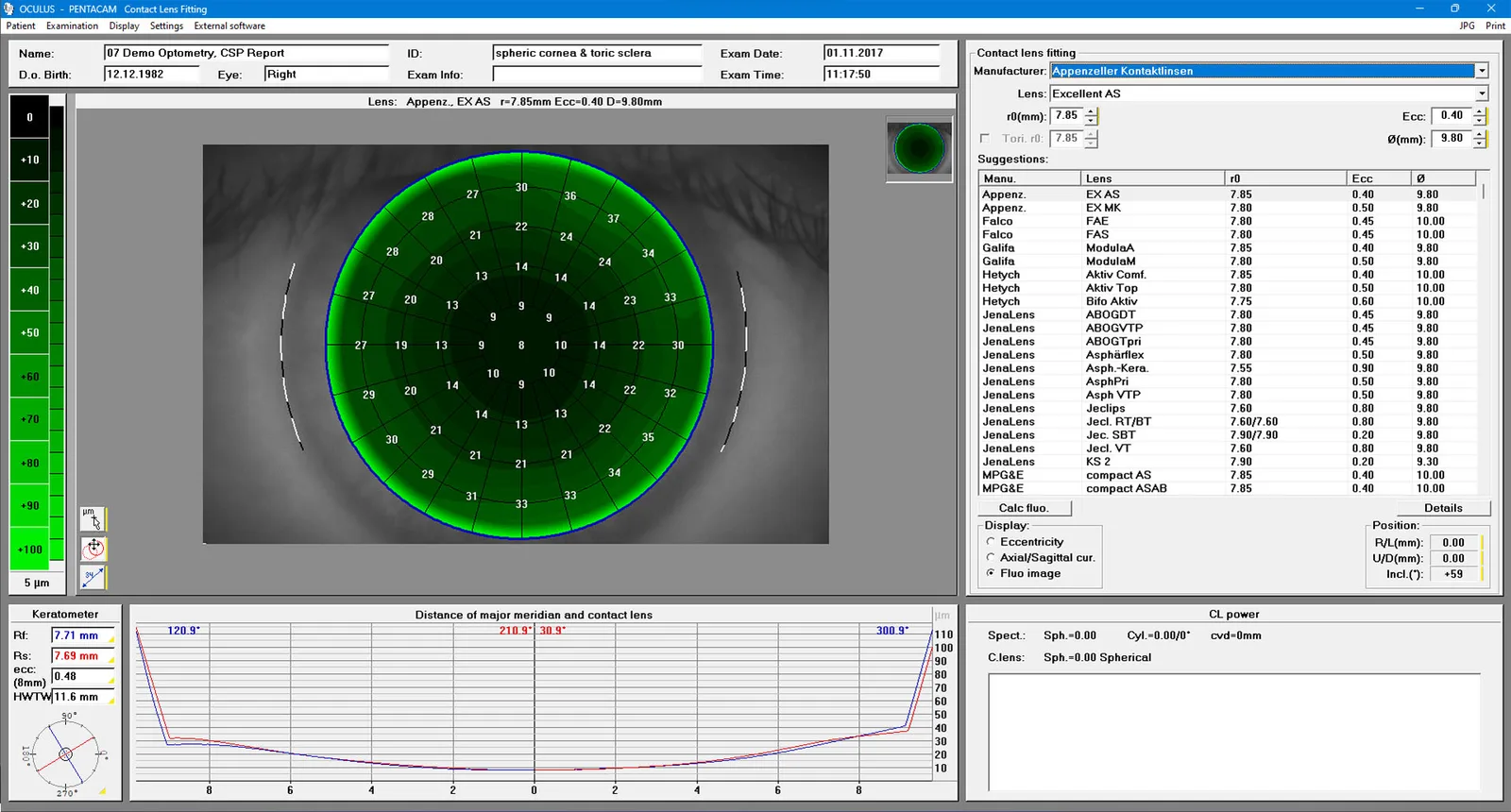Click the ID field
The image size is (1511, 812).
(x=597, y=53)
